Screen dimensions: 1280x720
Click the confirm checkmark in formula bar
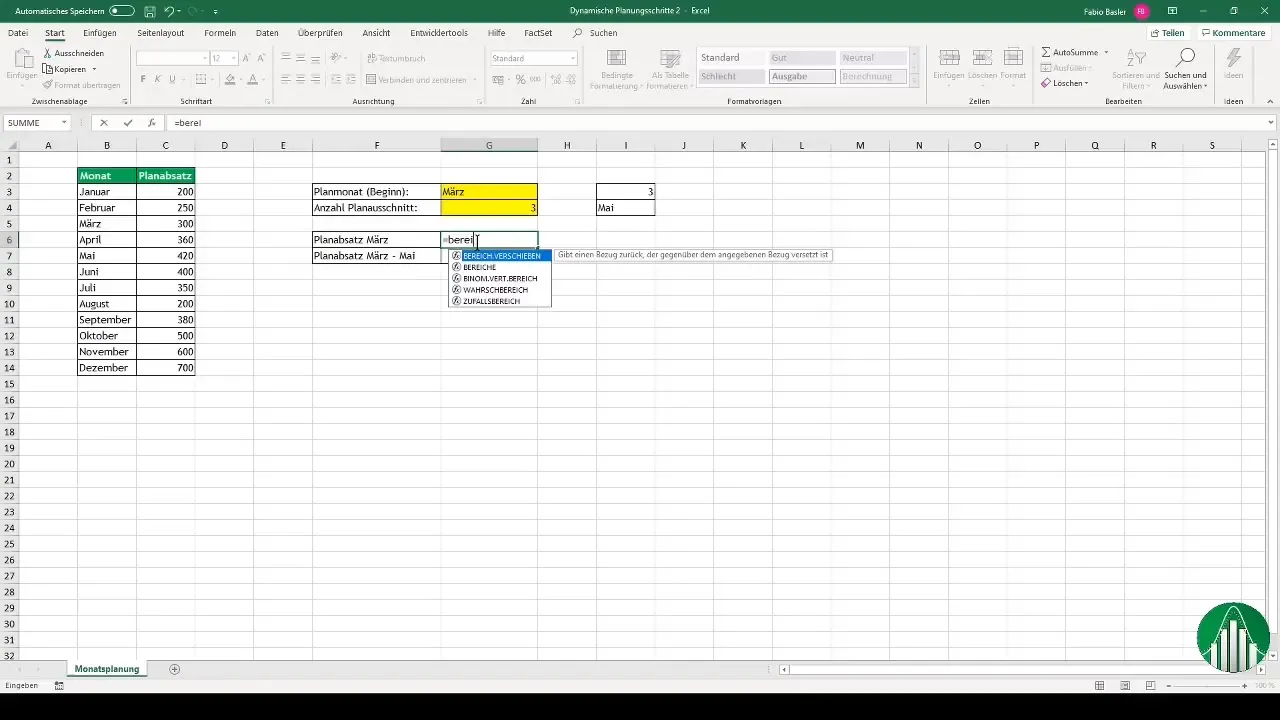tap(127, 123)
